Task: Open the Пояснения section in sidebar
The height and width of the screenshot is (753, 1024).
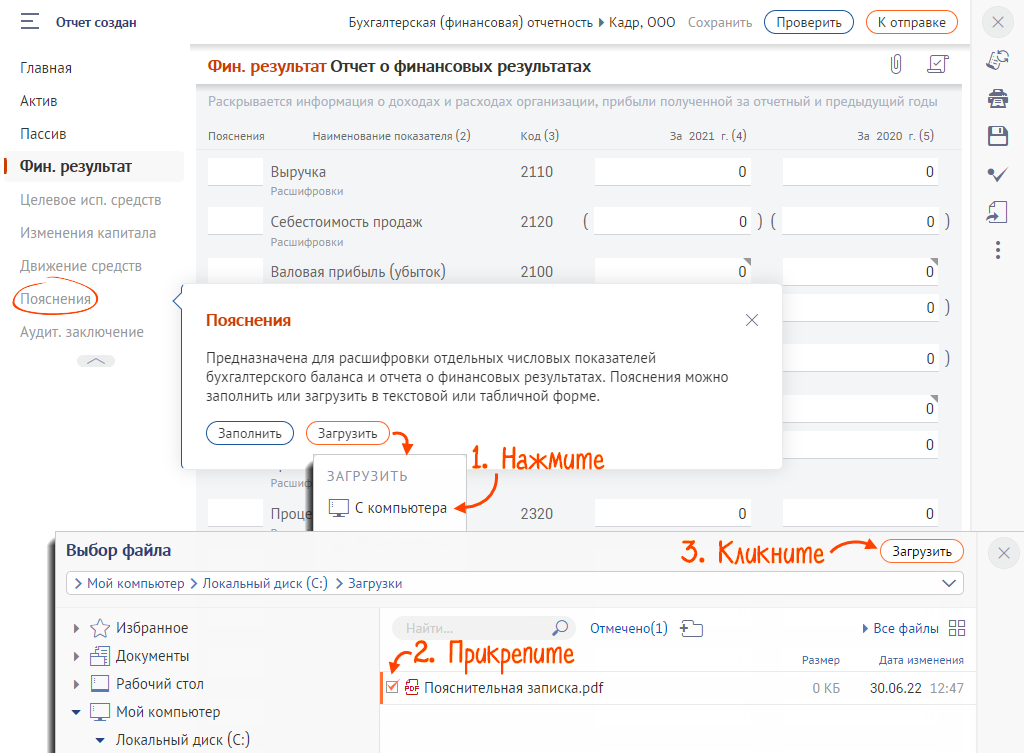Action: (55, 299)
